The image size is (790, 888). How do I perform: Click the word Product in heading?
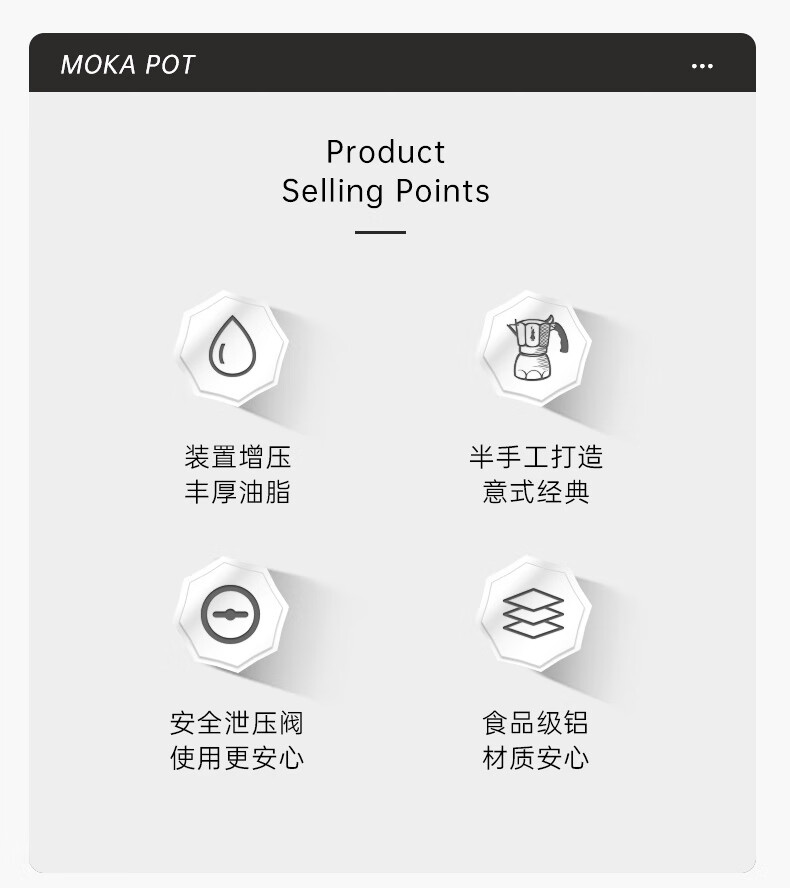point(386,152)
